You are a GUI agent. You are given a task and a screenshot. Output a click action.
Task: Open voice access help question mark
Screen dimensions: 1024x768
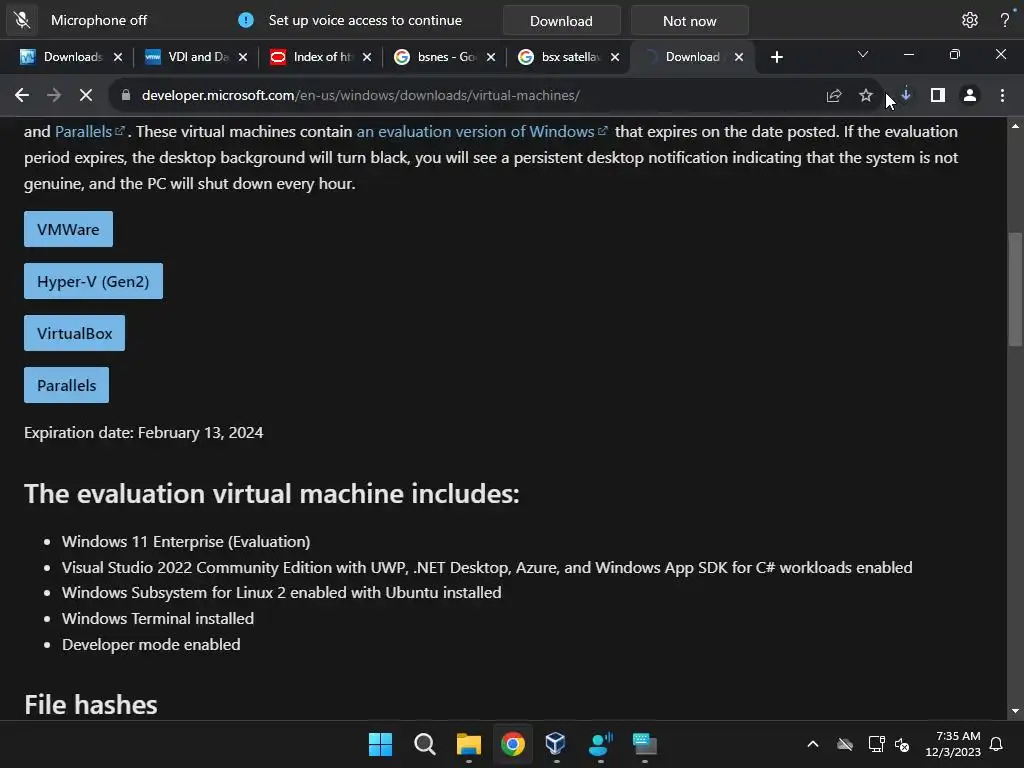pyautogui.click(x=1004, y=20)
